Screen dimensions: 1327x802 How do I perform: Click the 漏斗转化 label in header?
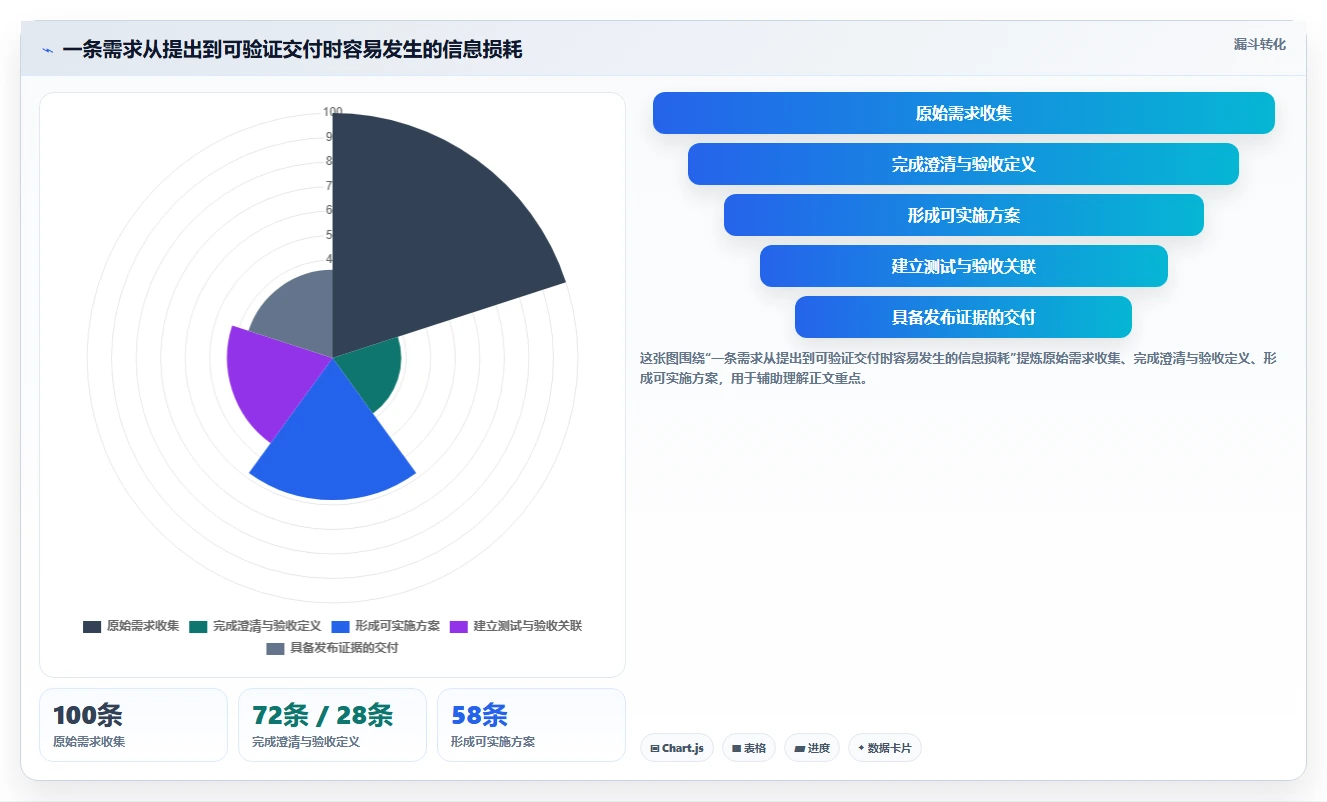1259,44
